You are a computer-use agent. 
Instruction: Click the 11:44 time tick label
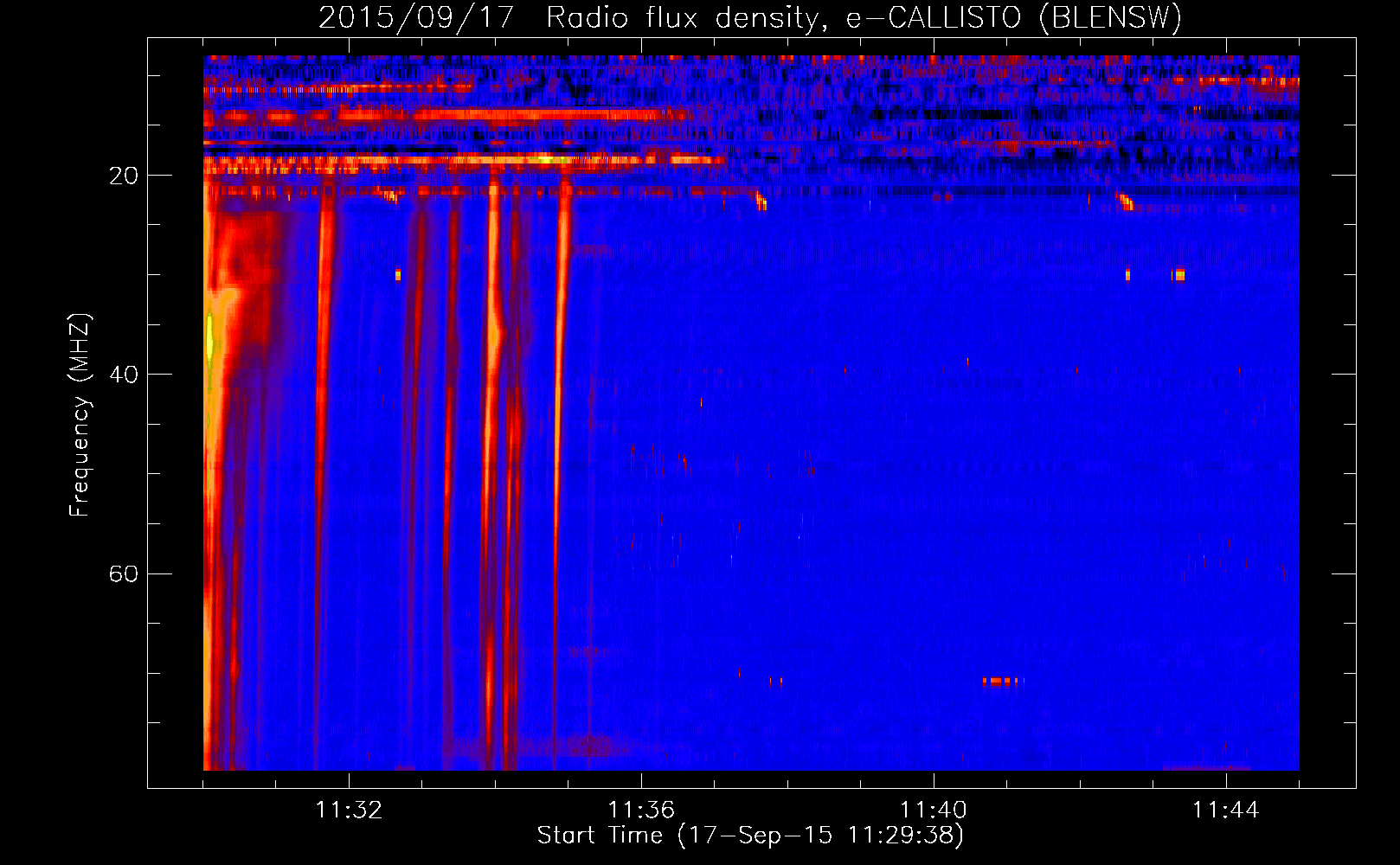point(1226,811)
